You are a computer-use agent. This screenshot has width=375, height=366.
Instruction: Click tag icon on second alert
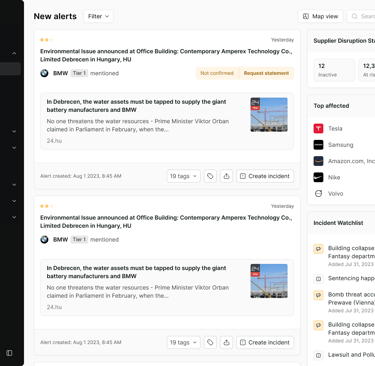[x=210, y=342]
